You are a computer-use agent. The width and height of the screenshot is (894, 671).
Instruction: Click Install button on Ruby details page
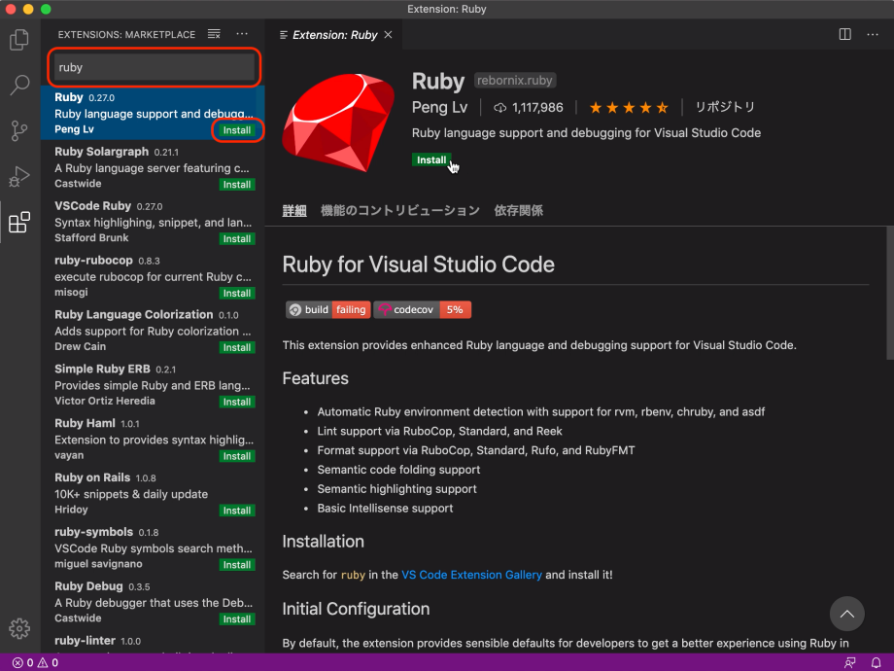coord(431,160)
